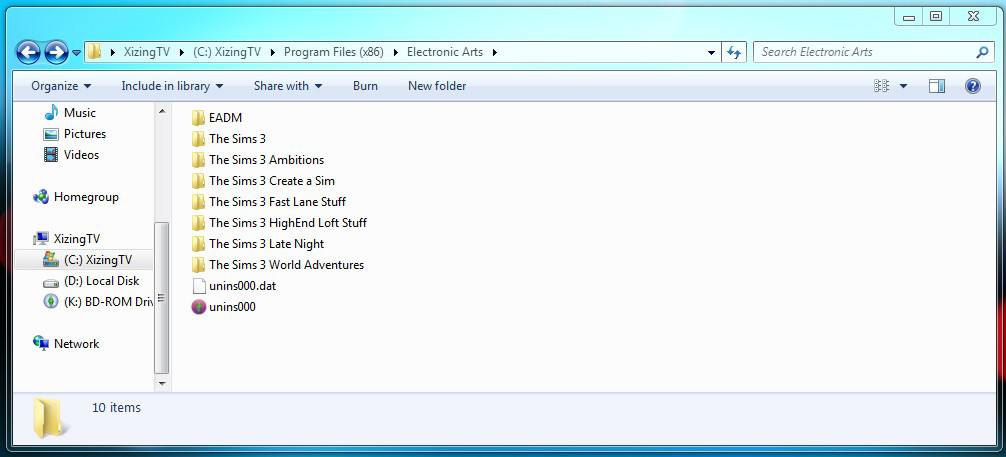This screenshot has width=1006, height=457.
Task: Select the unins000.dat file
Action: pos(243,286)
